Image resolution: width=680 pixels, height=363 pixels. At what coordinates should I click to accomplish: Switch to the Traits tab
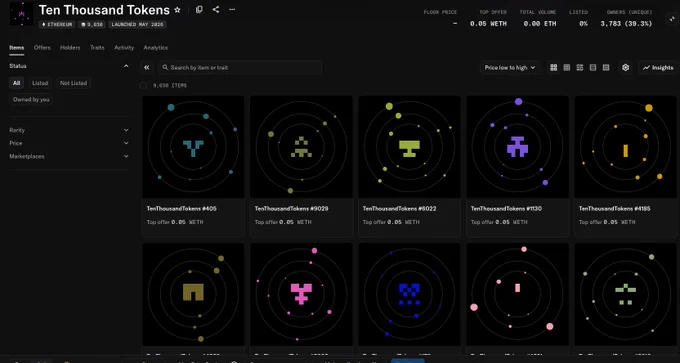point(97,48)
